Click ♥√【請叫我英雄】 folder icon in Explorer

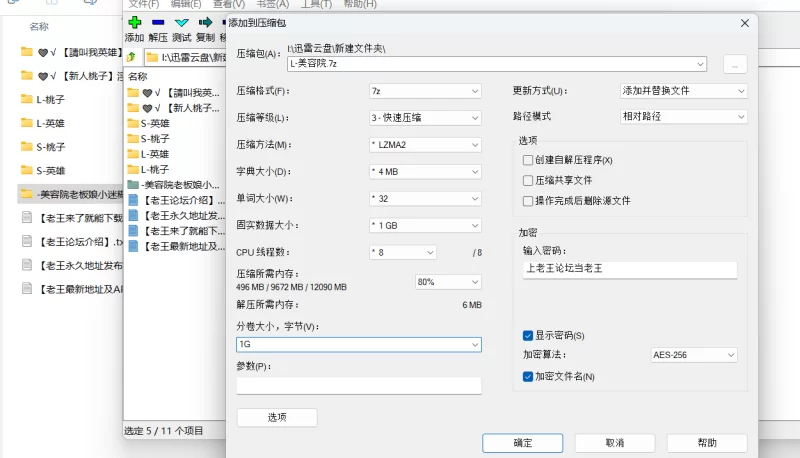(27, 52)
